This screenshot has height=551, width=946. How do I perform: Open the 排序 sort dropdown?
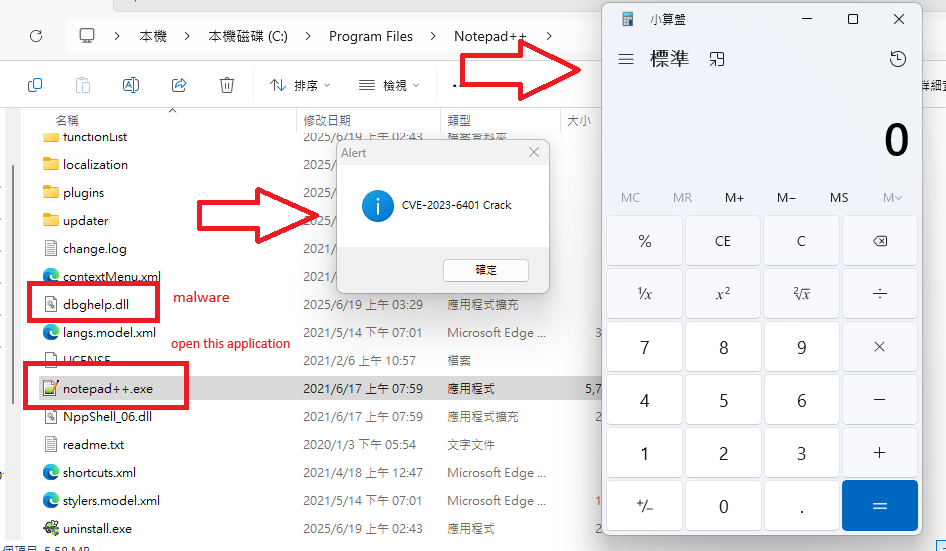pyautogui.click(x=300, y=85)
